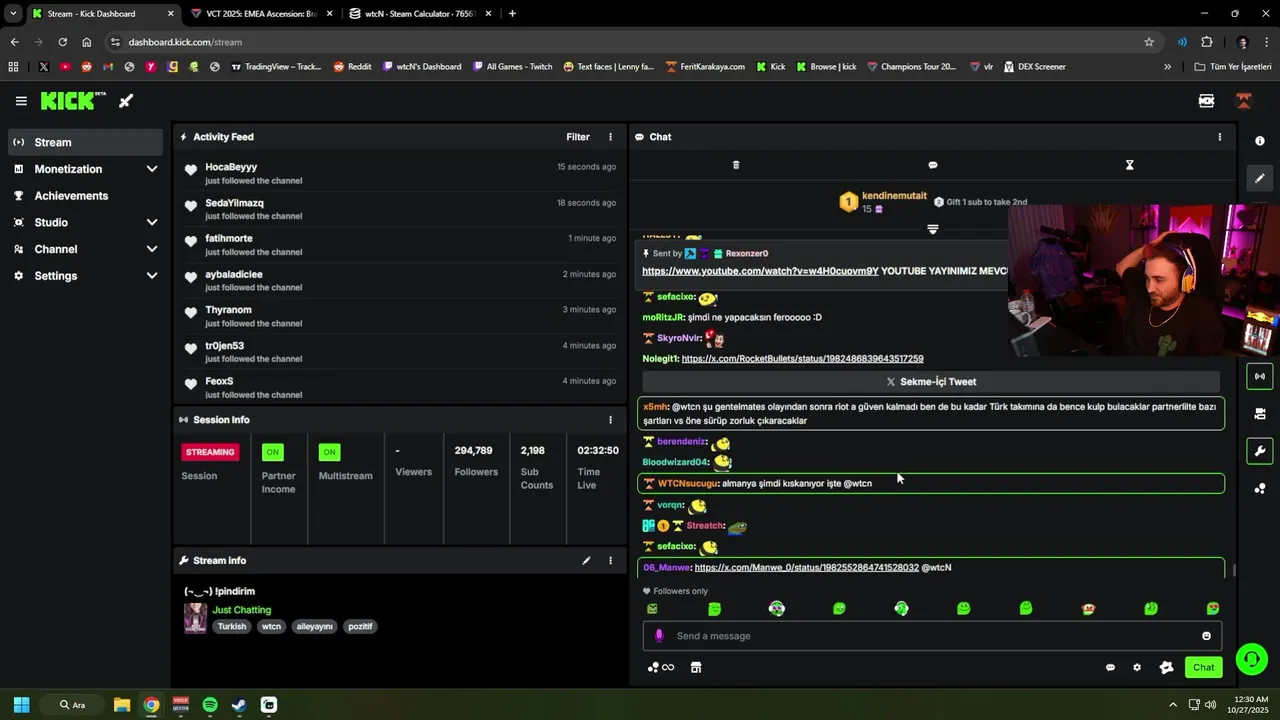Open a new browser tab
The height and width of the screenshot is (720, 1280).
click(x=512, y=14)
